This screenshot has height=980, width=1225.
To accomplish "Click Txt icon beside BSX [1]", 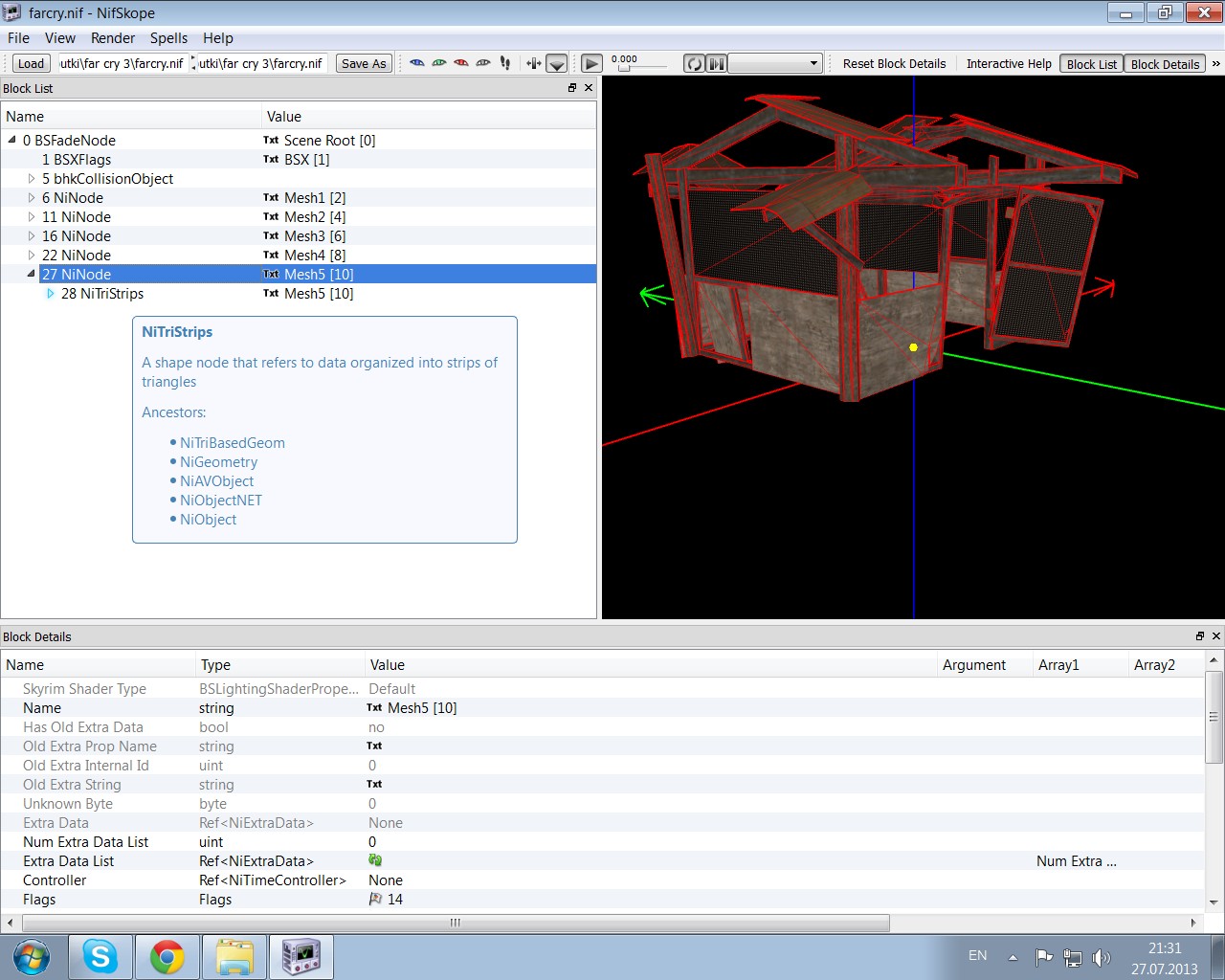I will (x=271, y=159).
